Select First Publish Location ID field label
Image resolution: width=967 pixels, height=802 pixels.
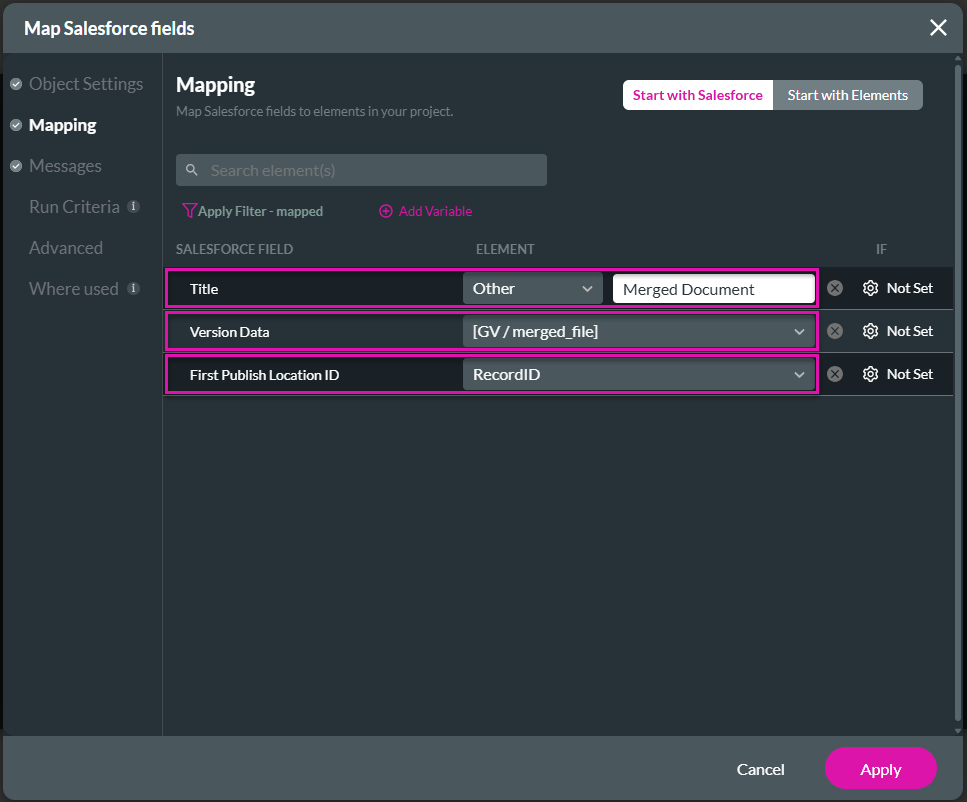point(265,375)
